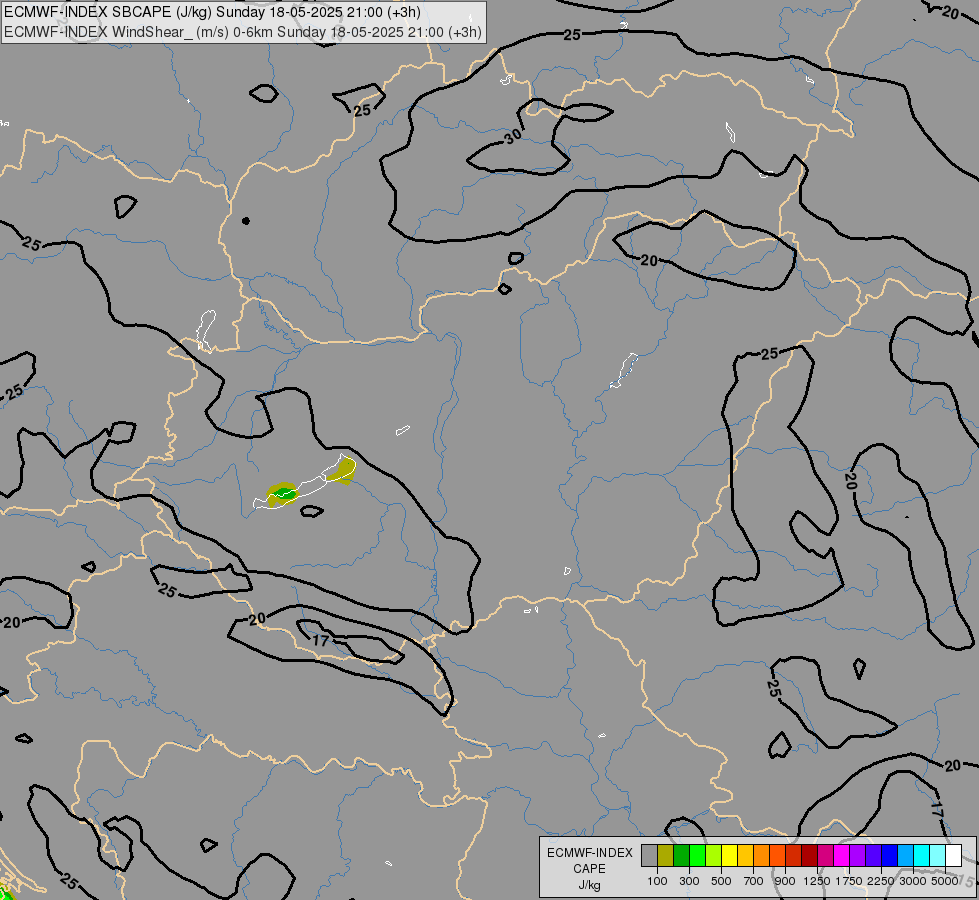Select the cyan swatch right of 3000

pyautogui.click(x=922, y=855)
